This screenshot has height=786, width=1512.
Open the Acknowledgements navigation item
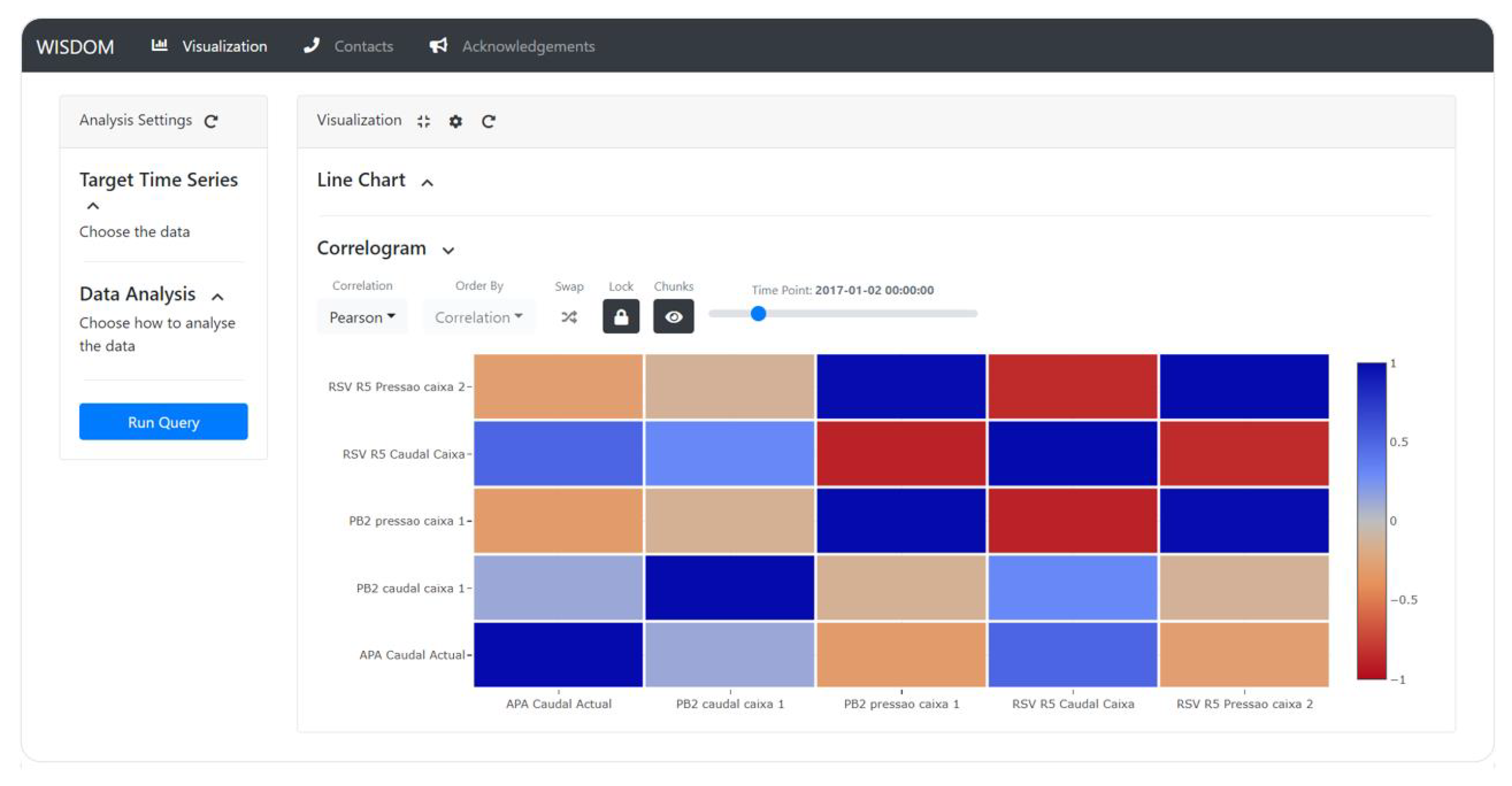(528, 46)
